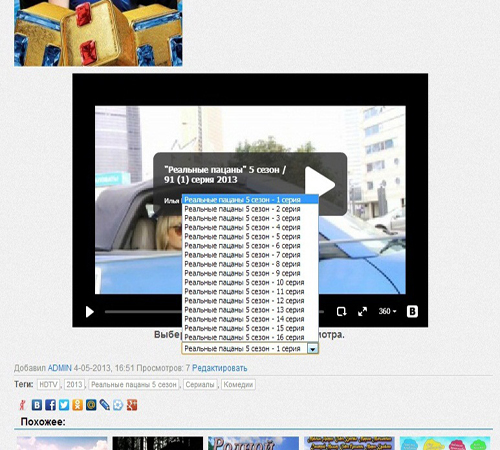This screenshot has height=450, width=500.
Task: Toggle fullscreen mode in video player
Action: coord(362,312)
